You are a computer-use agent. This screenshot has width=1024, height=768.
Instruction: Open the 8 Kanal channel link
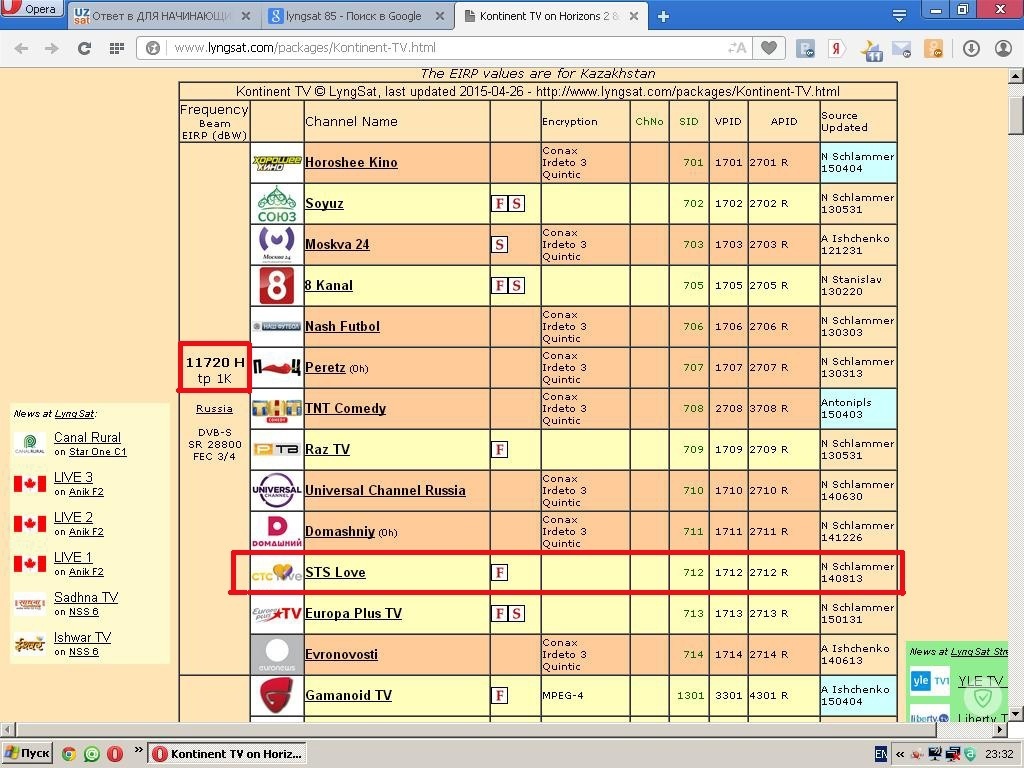(328, 285)
